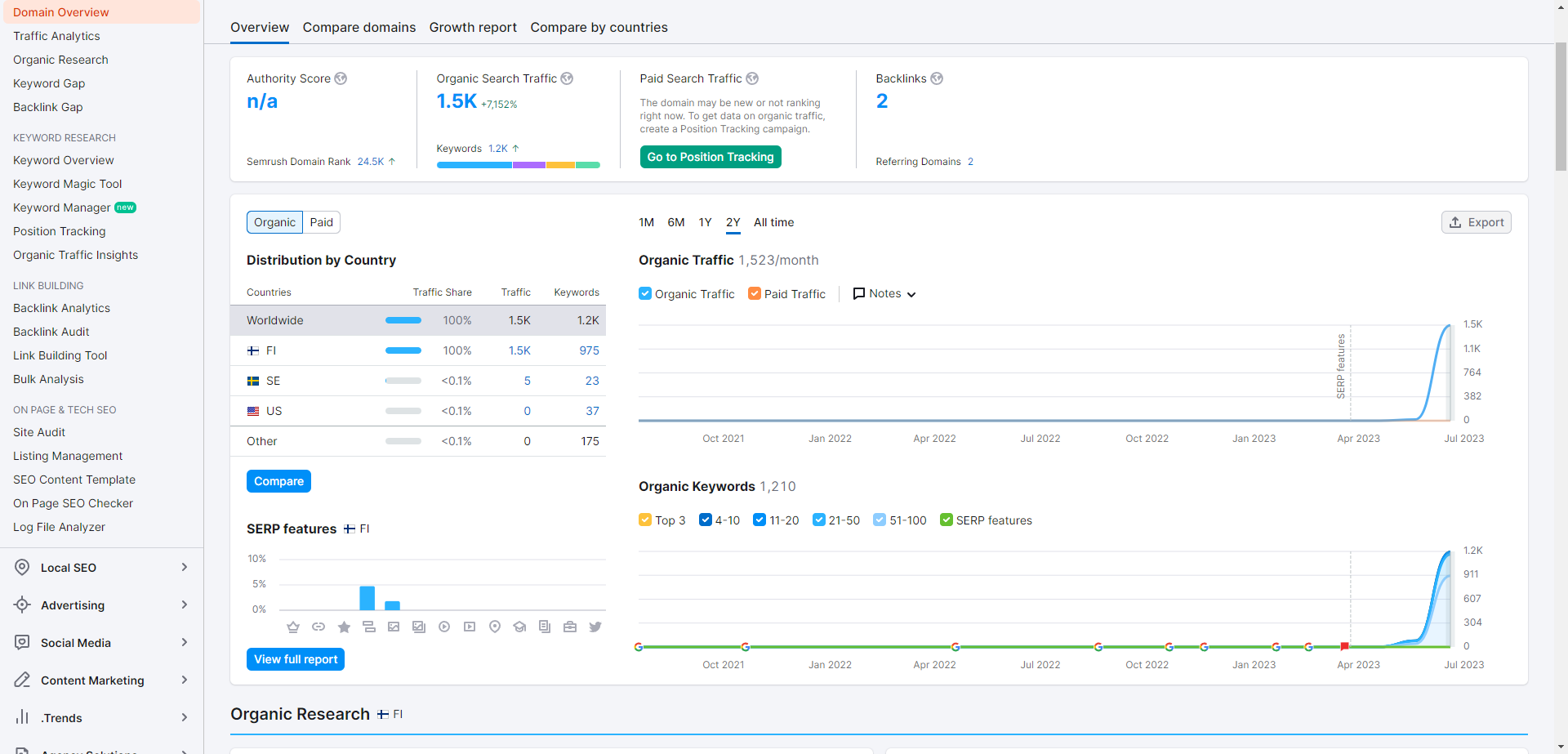Toggle the Top 3 keywords checkbox

click(645, 520)
